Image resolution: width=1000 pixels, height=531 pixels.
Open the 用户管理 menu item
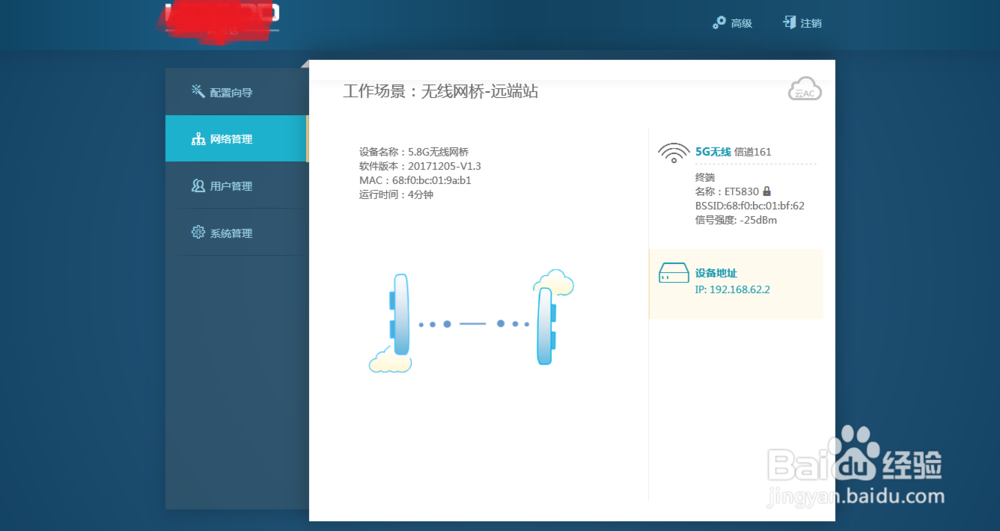point(237,185)
